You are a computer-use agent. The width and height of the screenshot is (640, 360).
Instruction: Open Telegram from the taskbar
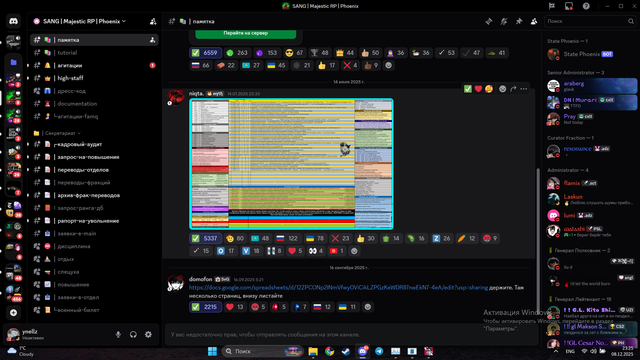click(x=379, y=351)
